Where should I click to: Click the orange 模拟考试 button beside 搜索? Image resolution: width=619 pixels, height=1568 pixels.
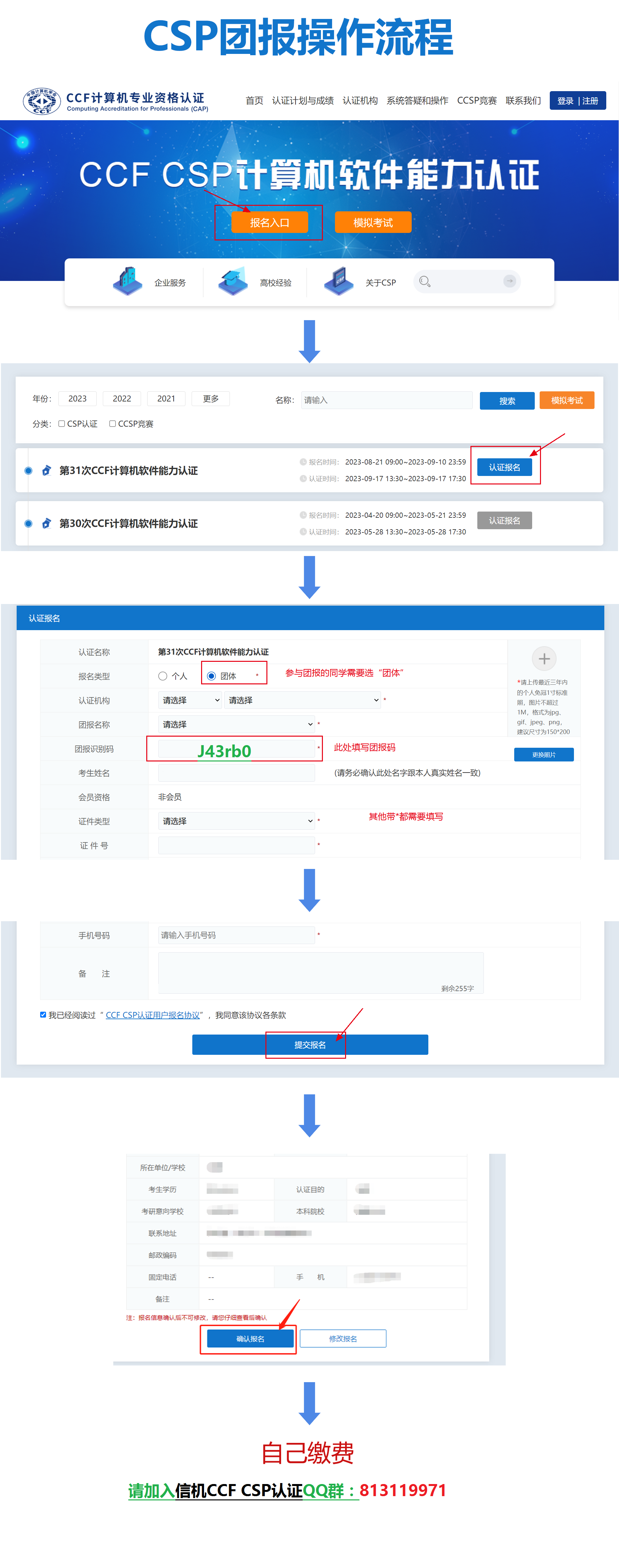tap(567, 400)
